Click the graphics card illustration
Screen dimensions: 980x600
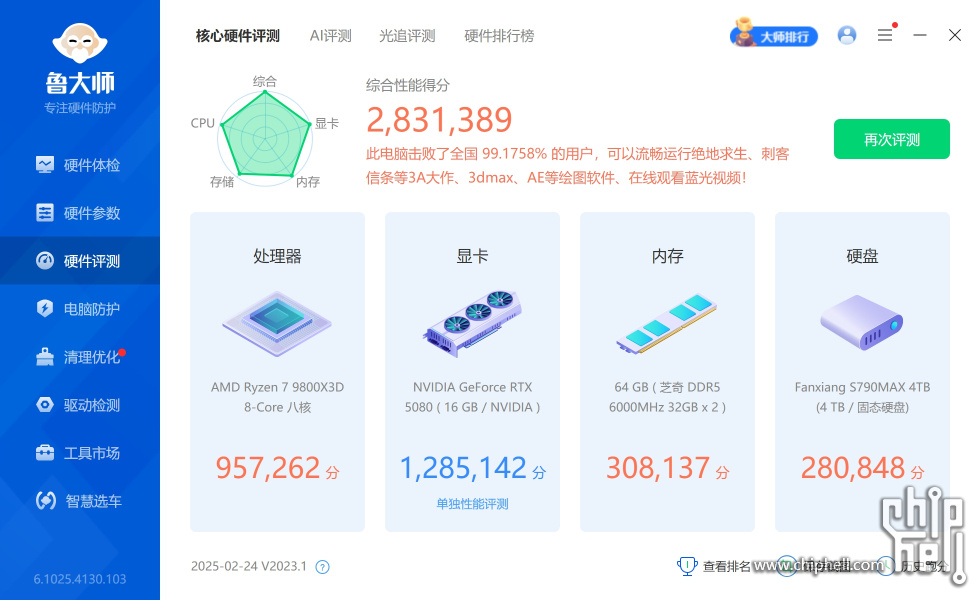tap(472, 324)
